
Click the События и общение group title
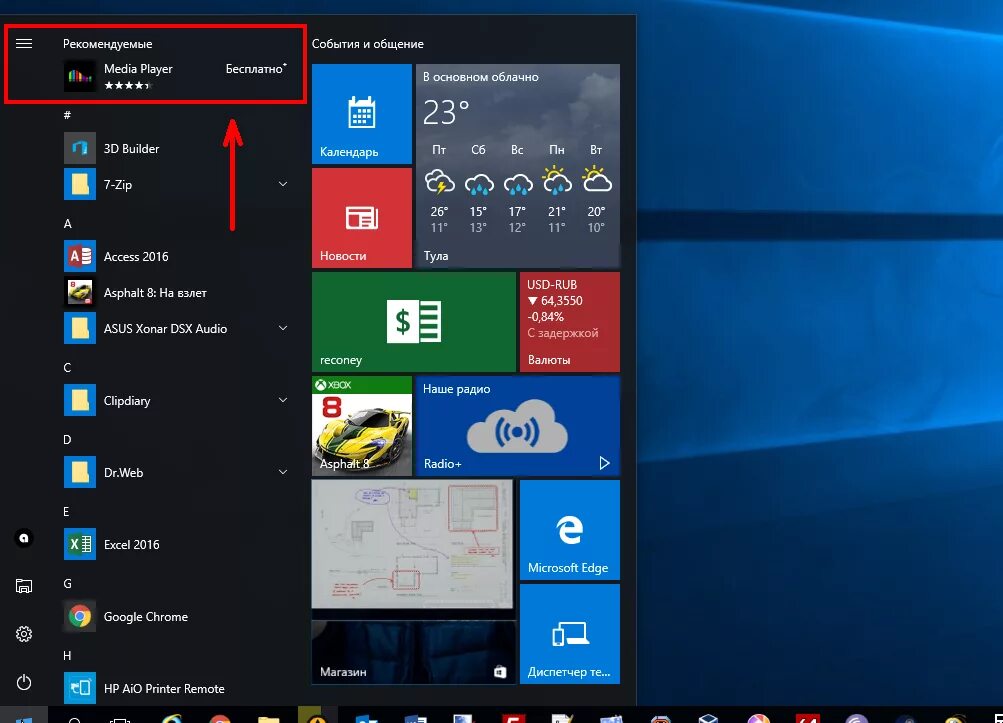368,44
